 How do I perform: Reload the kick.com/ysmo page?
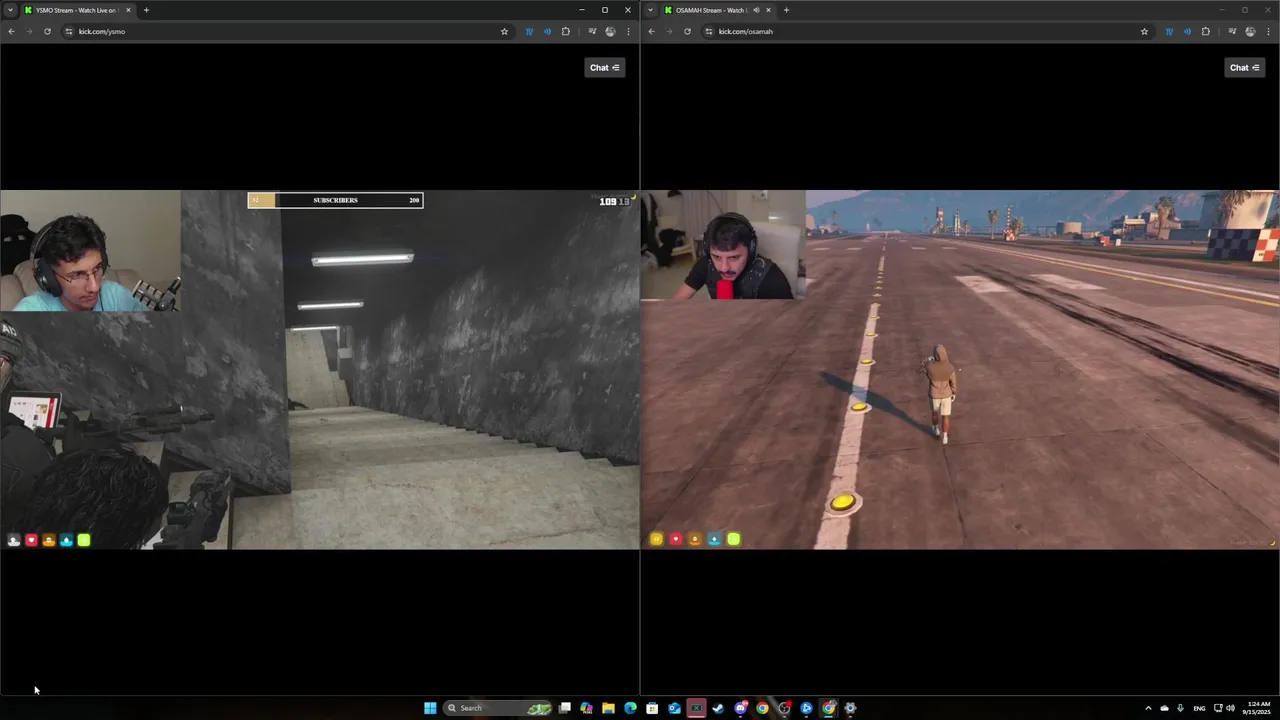point(47,31)
